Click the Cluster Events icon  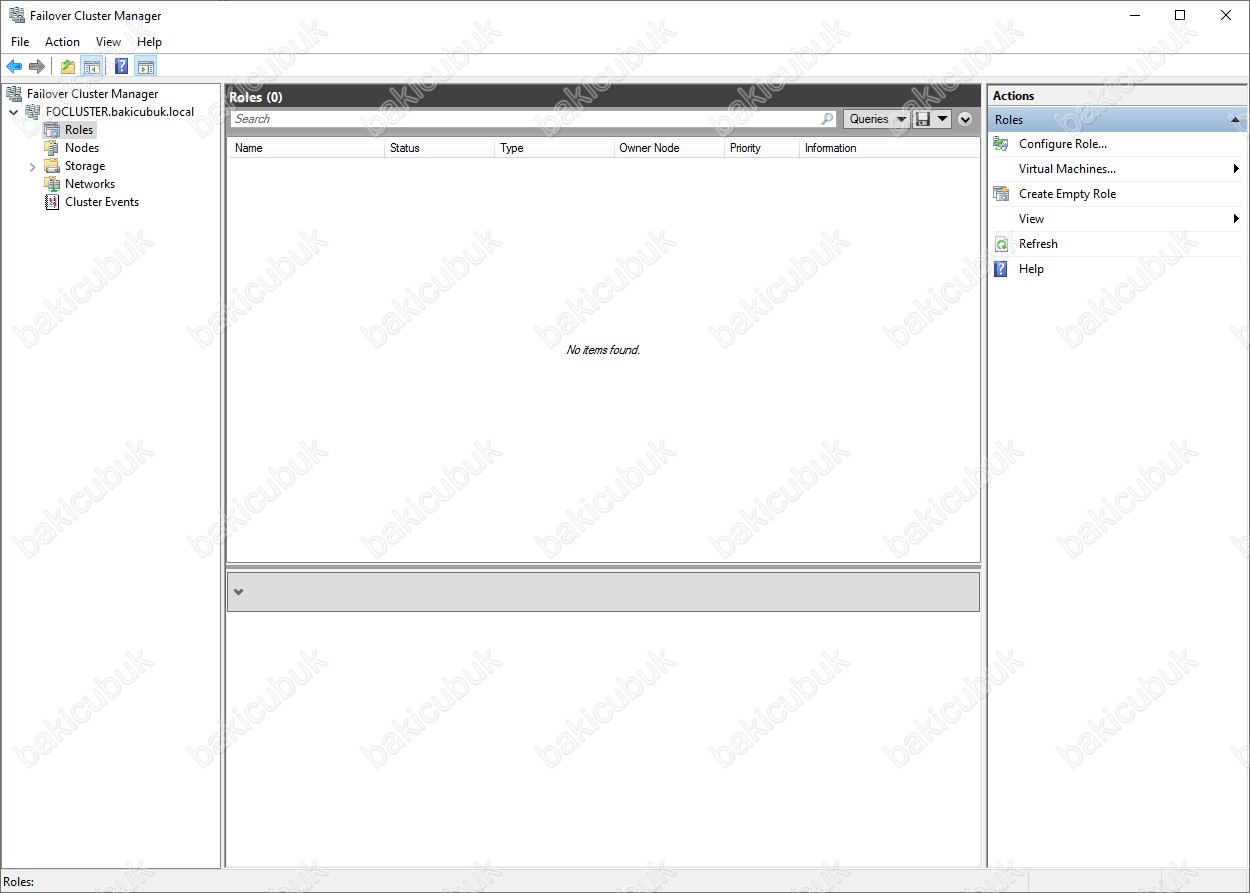point(52,202)
